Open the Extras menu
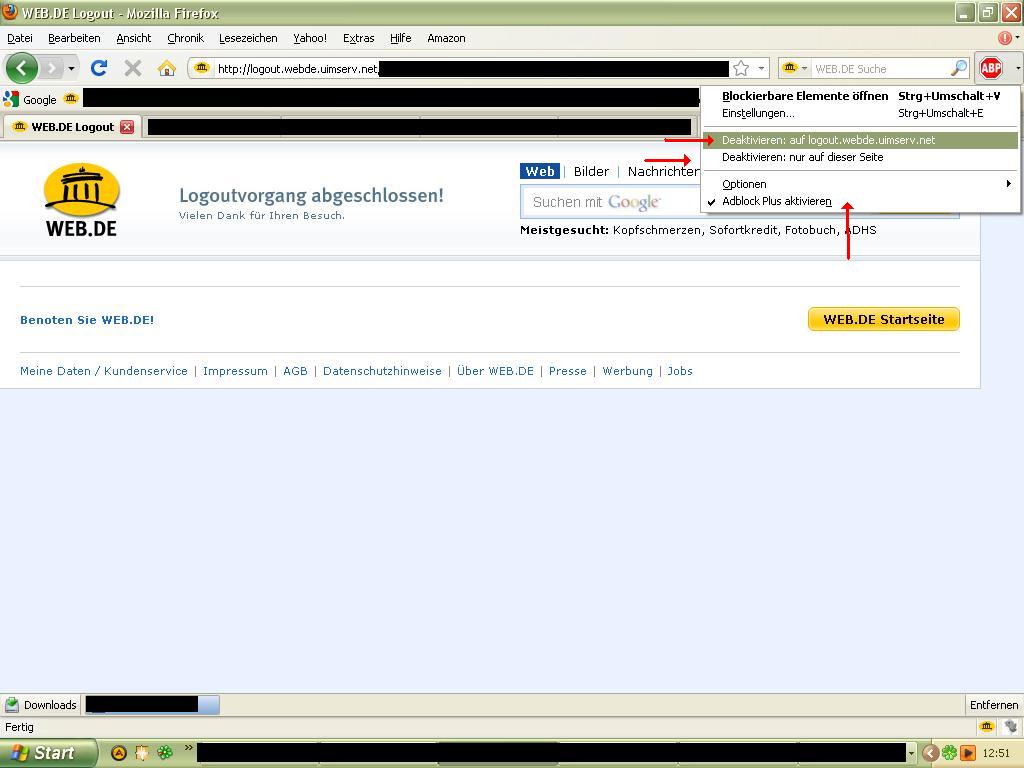Image resolution: width=1024 pixels, height=768 pixels. (359, 38)
